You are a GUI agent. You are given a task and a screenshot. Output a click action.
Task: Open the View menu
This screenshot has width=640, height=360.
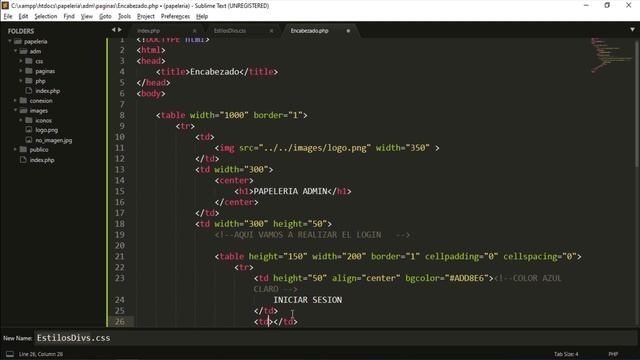(x=87, y=16)
